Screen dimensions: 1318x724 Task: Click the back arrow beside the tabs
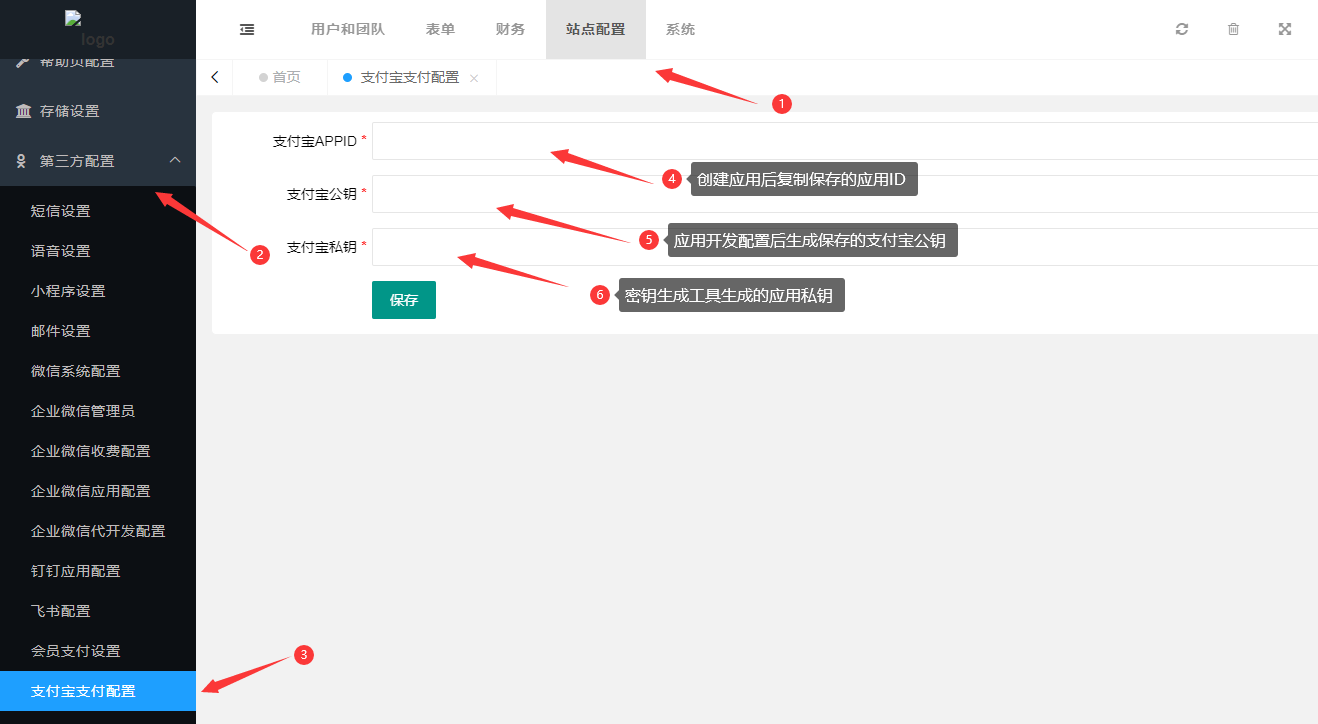coord(215,77)
